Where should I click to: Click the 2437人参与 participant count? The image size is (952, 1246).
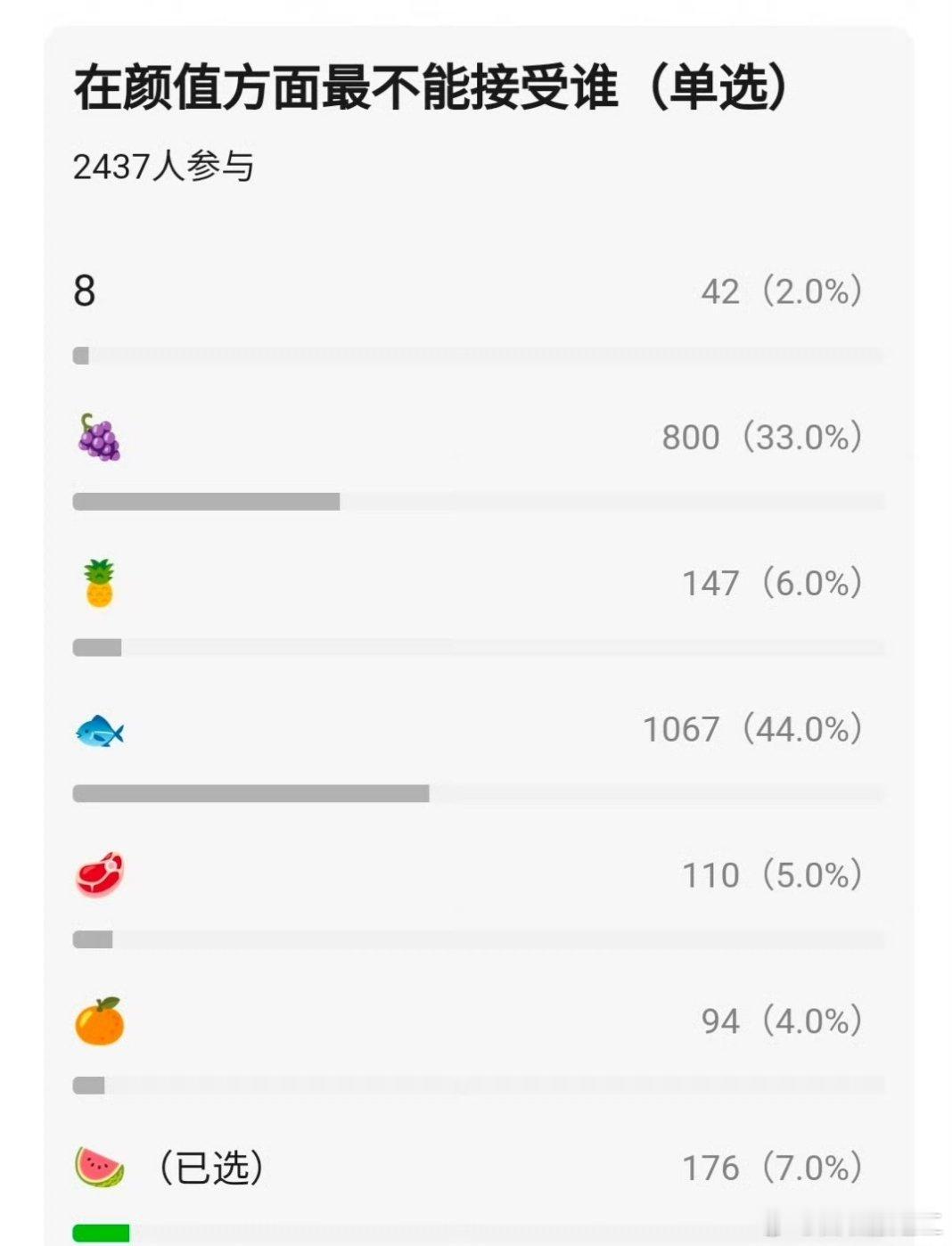(164, 167)
